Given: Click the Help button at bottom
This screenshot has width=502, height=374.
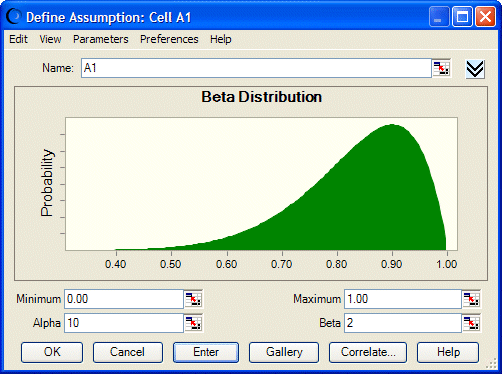Looking at the screenshot, I should point(448,352).
